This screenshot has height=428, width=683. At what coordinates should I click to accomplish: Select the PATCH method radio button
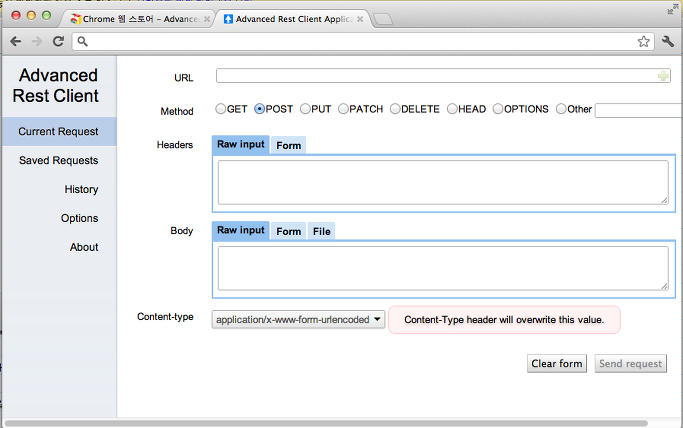343,109
